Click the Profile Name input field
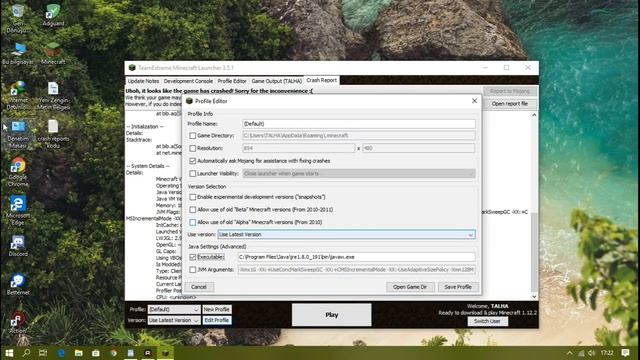 [x=359, y=124]
